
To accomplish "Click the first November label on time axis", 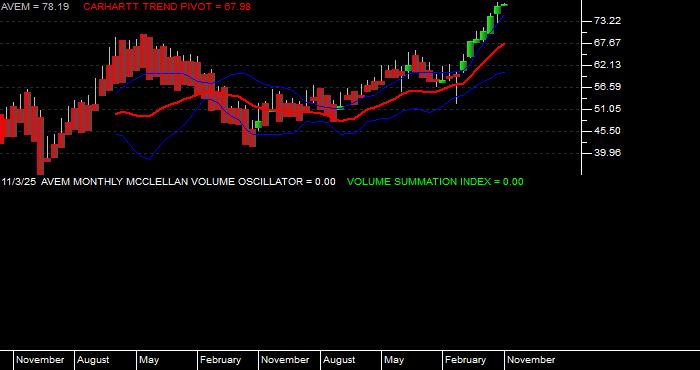I will tap(40, 360).
